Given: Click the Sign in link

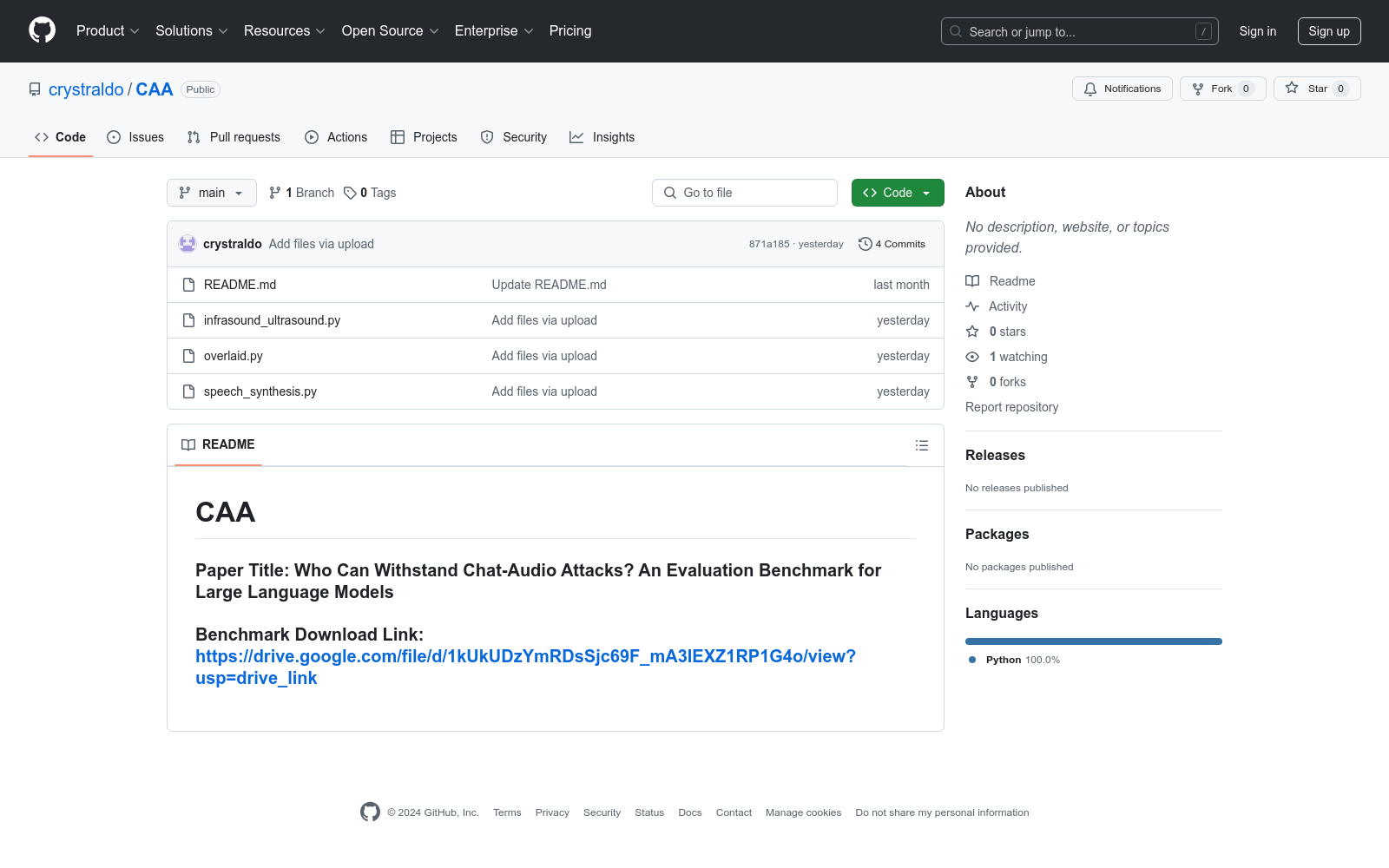Looking at the screenshot, I should coord(1258,31).
